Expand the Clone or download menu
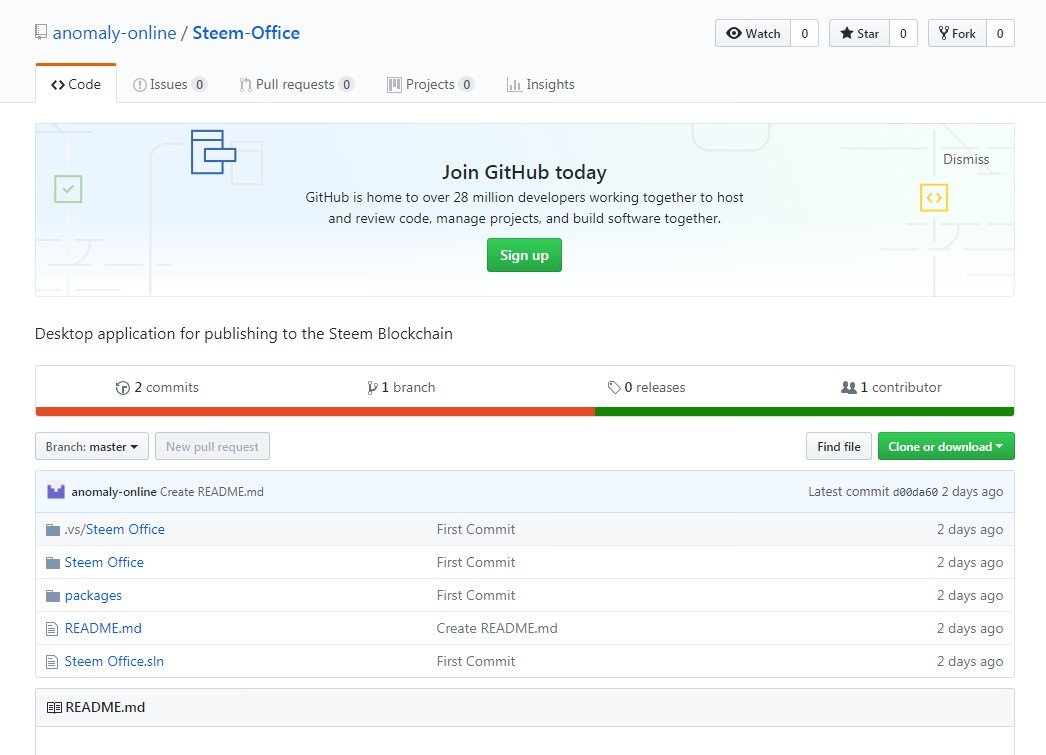1046x755 pixels. point(946,446)
